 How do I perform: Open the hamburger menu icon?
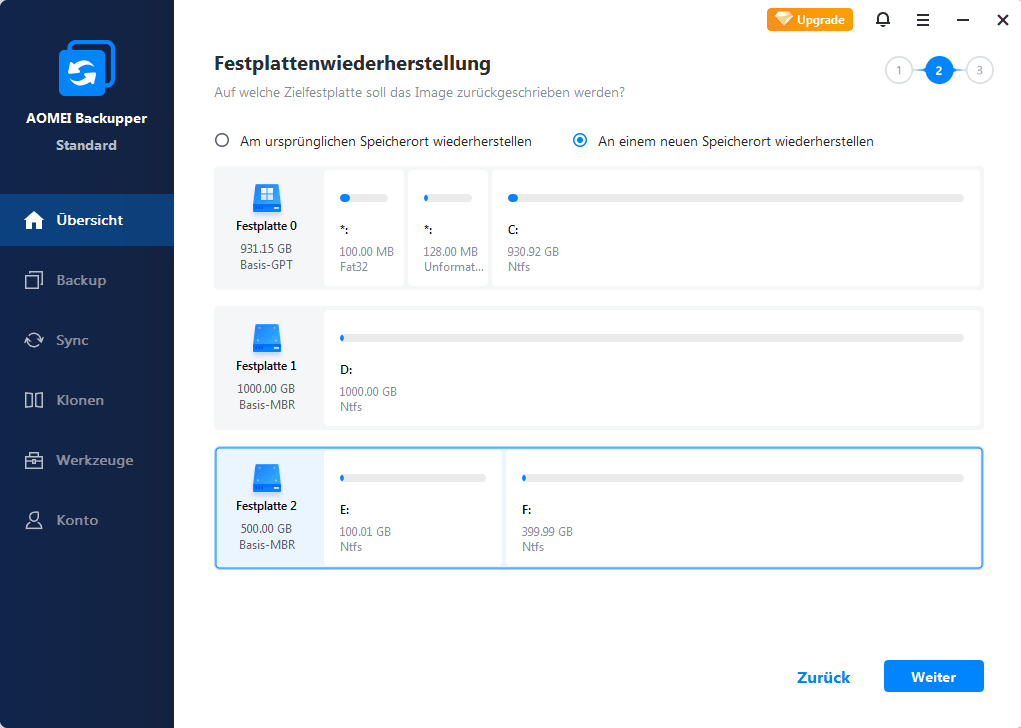923,20
